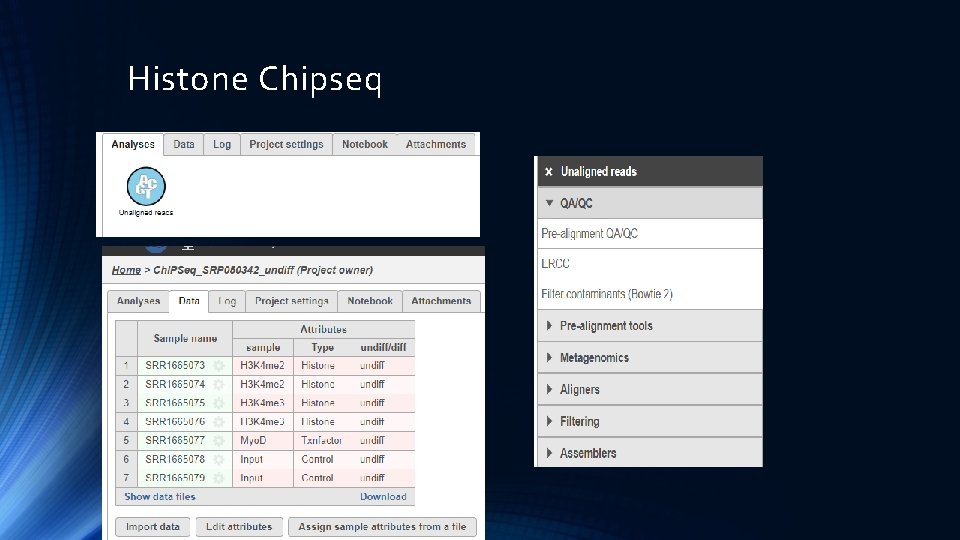Screen dimensions: 960x540
Task: Open Project settings in lower project panel
Action: [291, 301]
